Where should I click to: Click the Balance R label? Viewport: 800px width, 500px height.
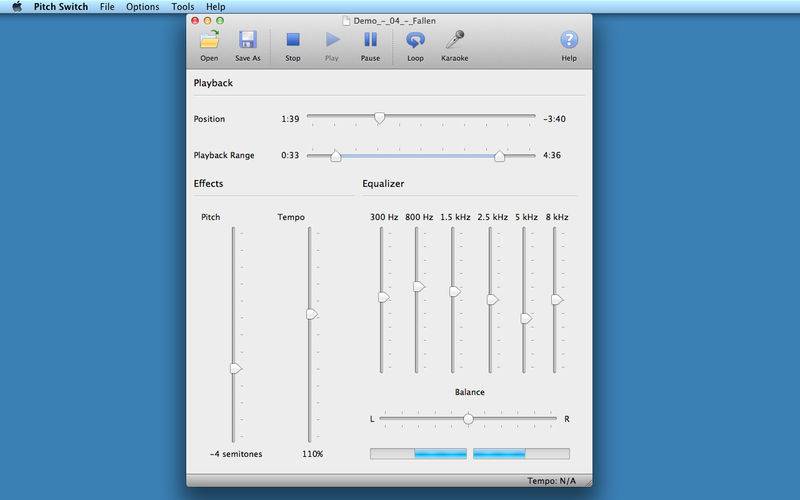567,419
